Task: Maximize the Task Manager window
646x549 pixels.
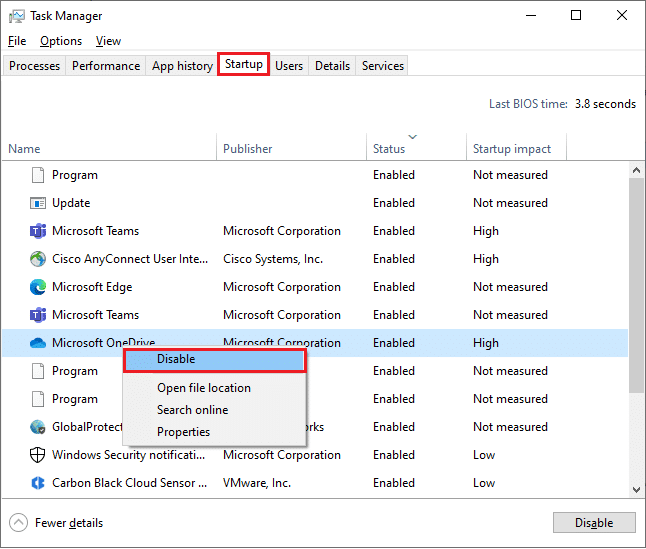Action: [576, 16]
